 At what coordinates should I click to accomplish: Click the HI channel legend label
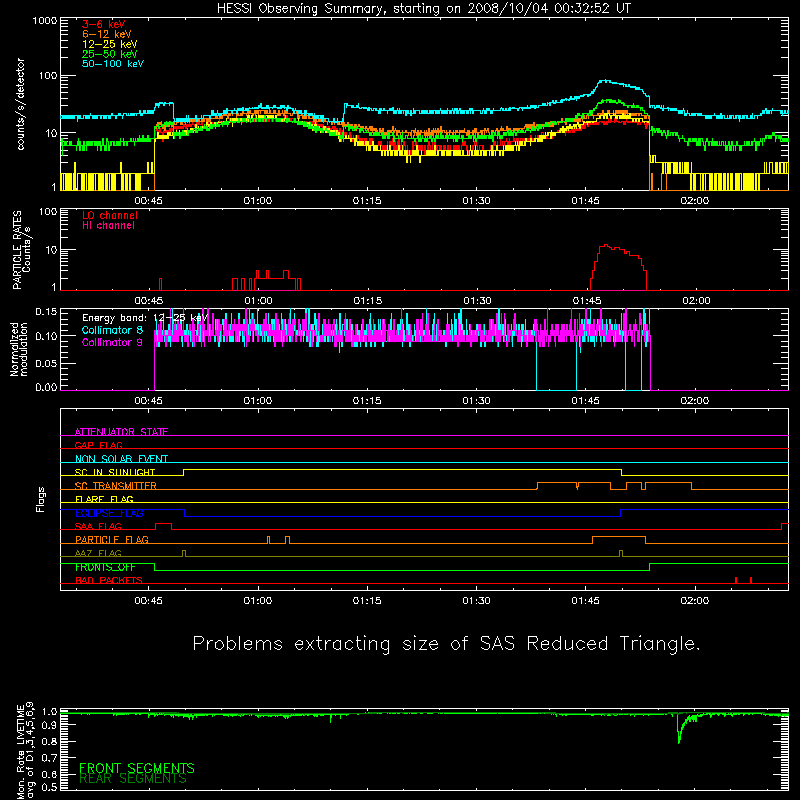coord(108,226)
